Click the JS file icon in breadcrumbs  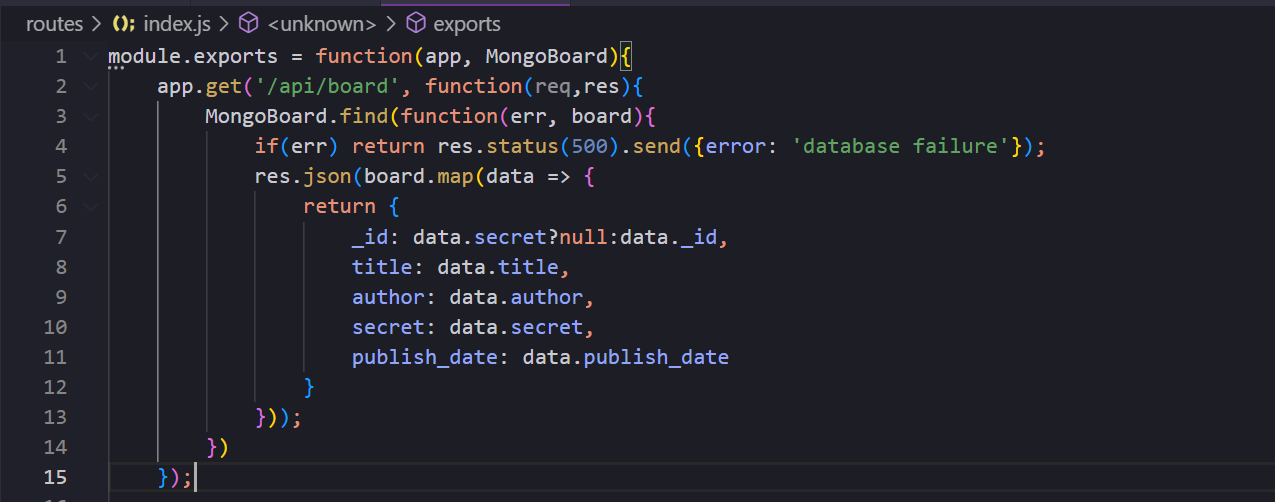123,23
